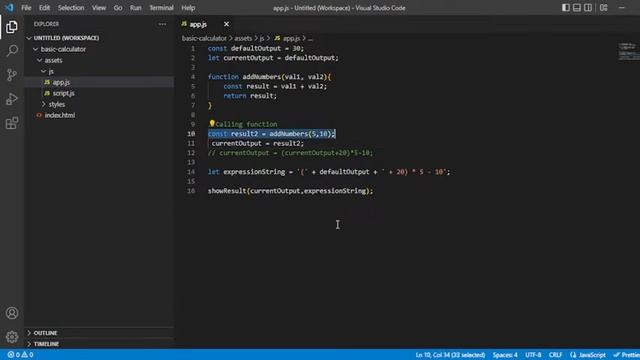Open the Run and Debug view icon
Viewport: 640px width, 360px height.
point(12,99)
